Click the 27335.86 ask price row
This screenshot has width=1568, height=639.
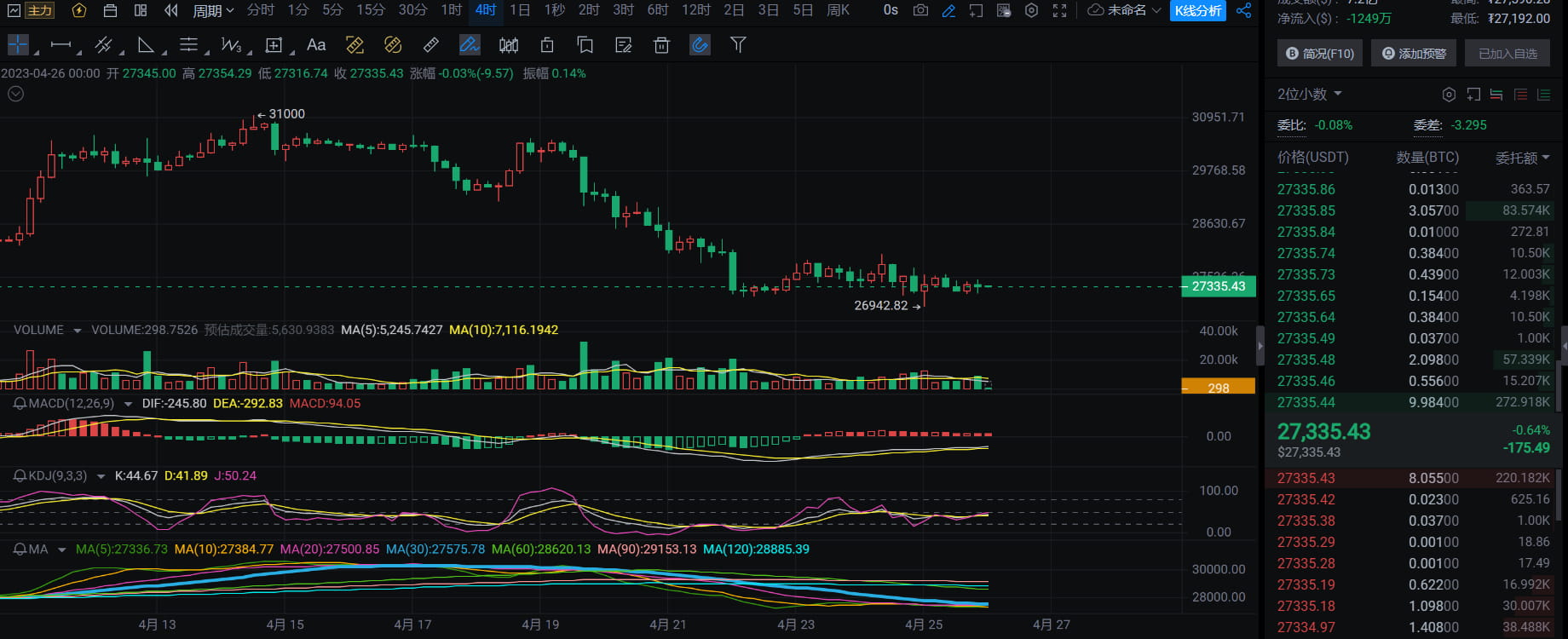click(1306, 189)
